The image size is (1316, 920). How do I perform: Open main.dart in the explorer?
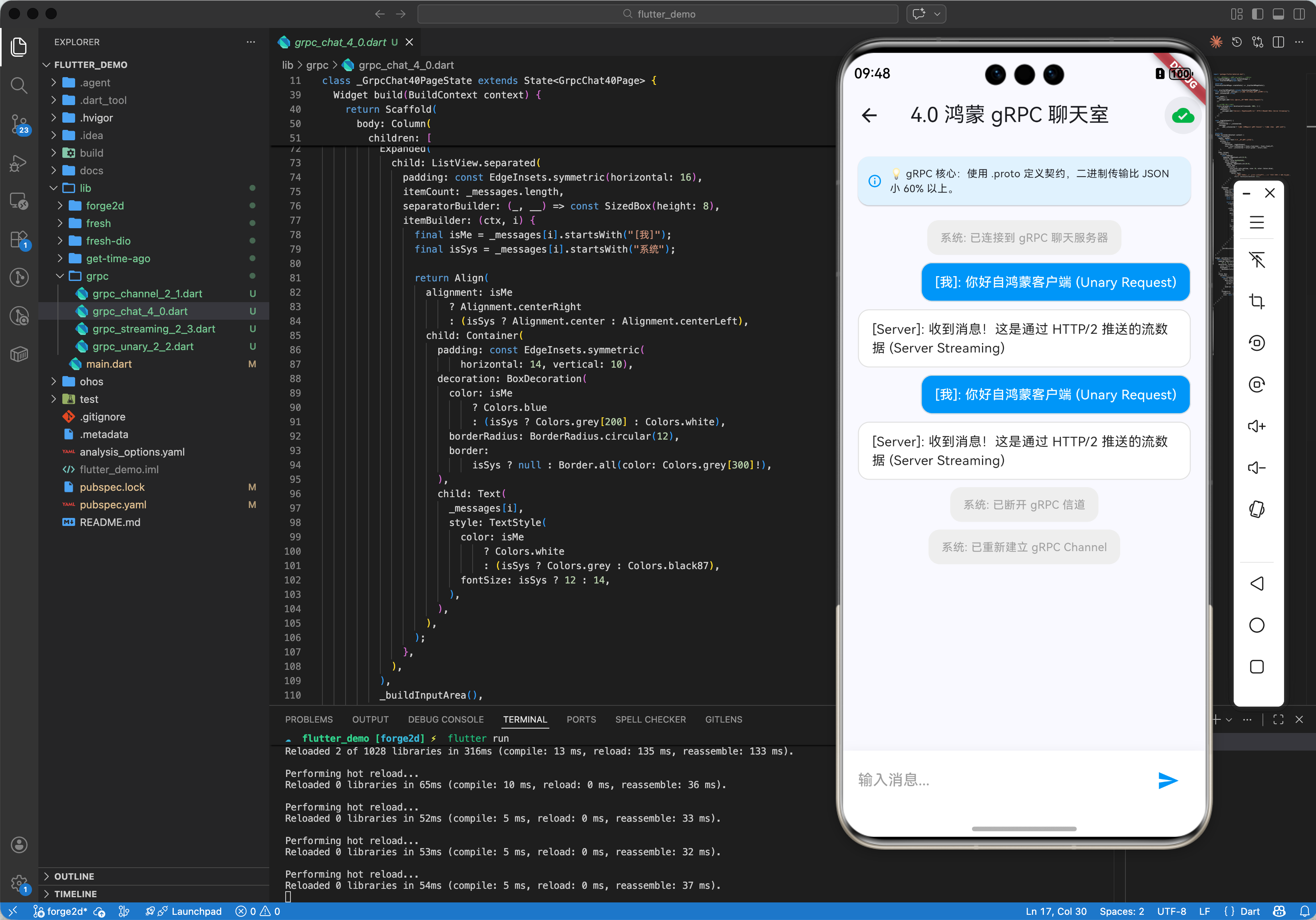[109, 363]
